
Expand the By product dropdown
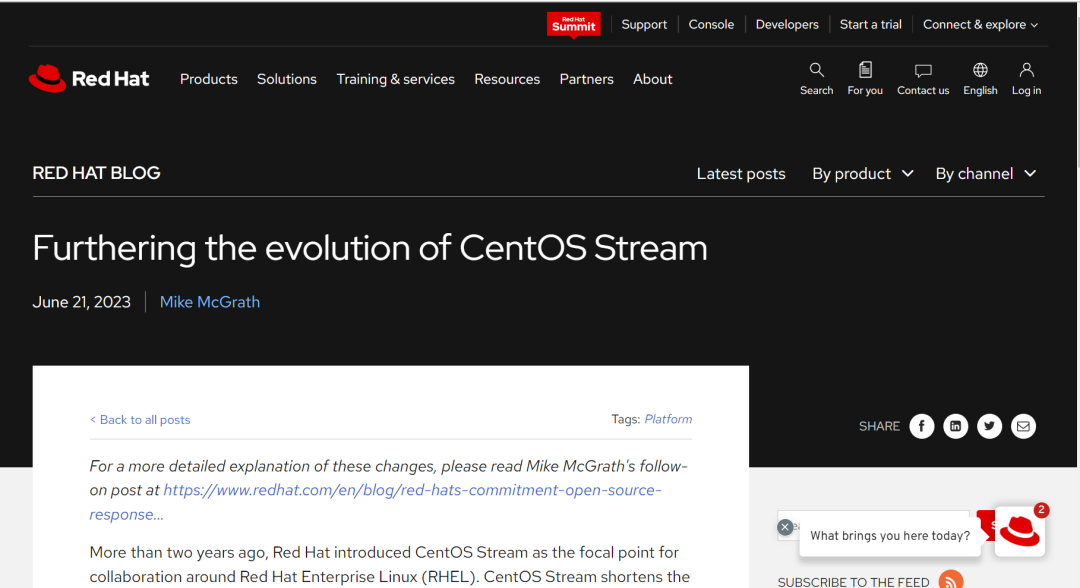coord(862,174)
